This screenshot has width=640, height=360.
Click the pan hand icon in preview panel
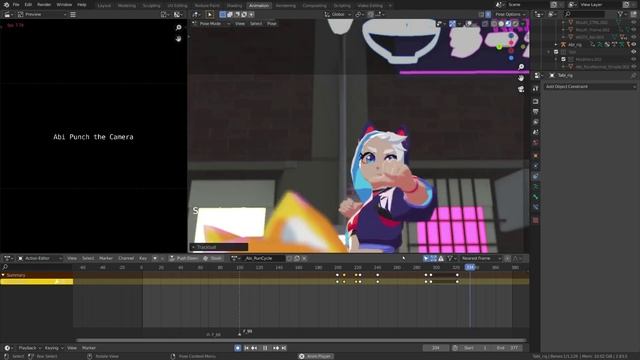coord(178,38)
